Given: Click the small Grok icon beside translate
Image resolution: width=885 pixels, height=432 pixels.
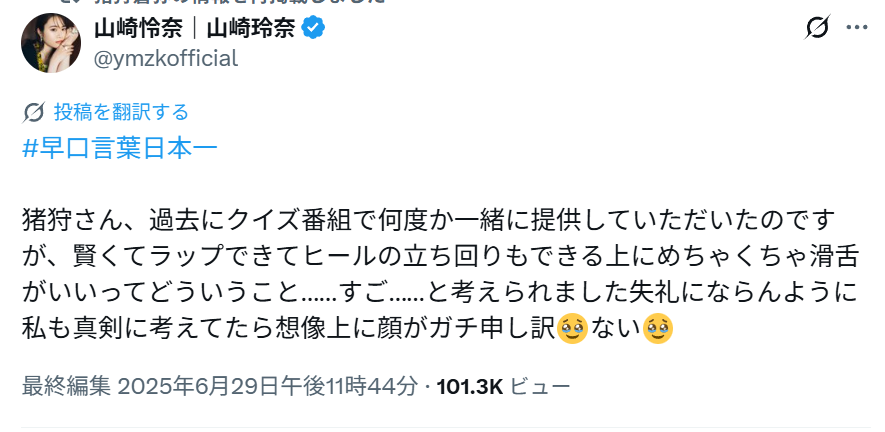Looking at the screenshot, I should click(x=33, y=112).
